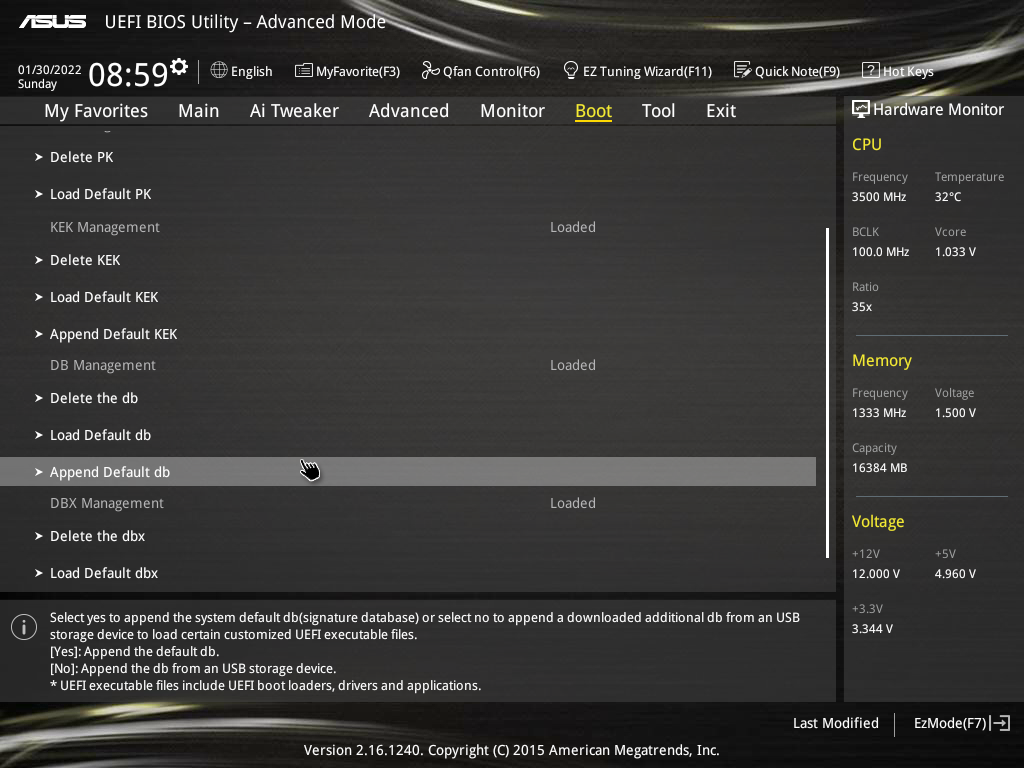Click the Hot Keys question mark icon
Screen dimensions: 1024x768
pos(871,70)
